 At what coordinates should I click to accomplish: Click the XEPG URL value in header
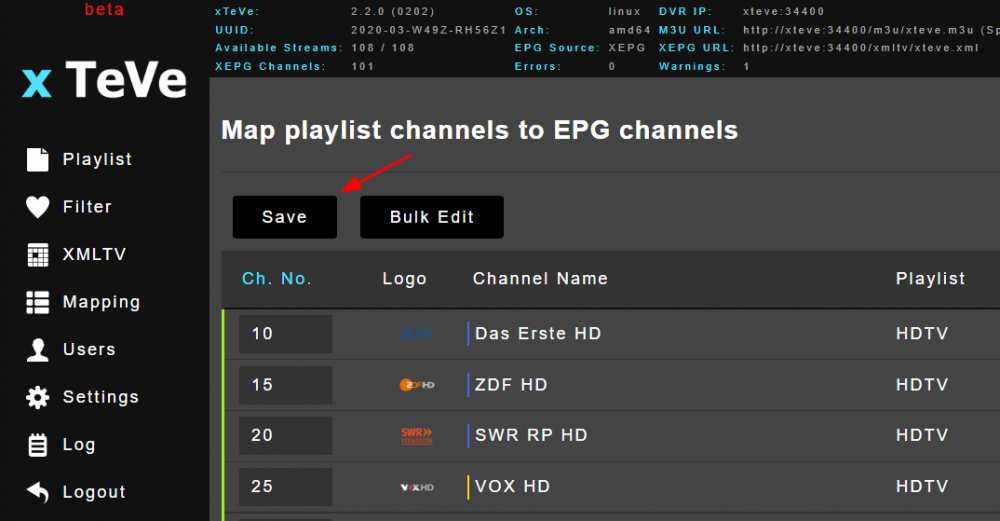point(860,48)
